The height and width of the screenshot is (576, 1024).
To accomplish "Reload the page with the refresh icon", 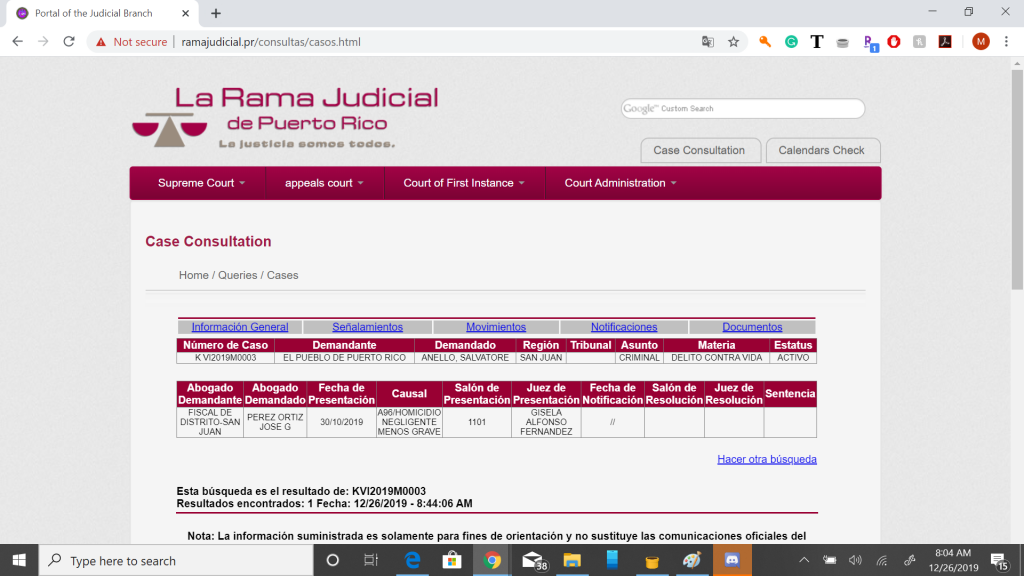I will click(69, 42).
